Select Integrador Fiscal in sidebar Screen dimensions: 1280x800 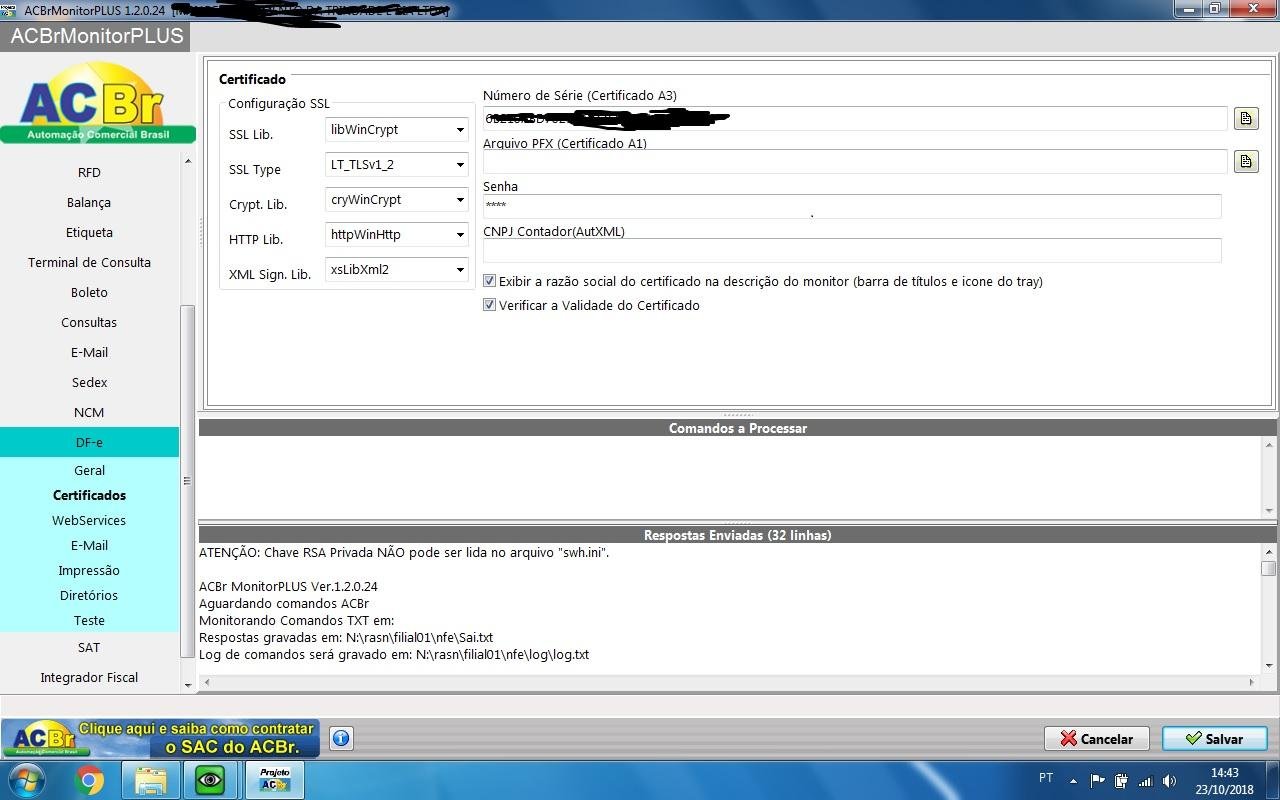coord(89,677)
